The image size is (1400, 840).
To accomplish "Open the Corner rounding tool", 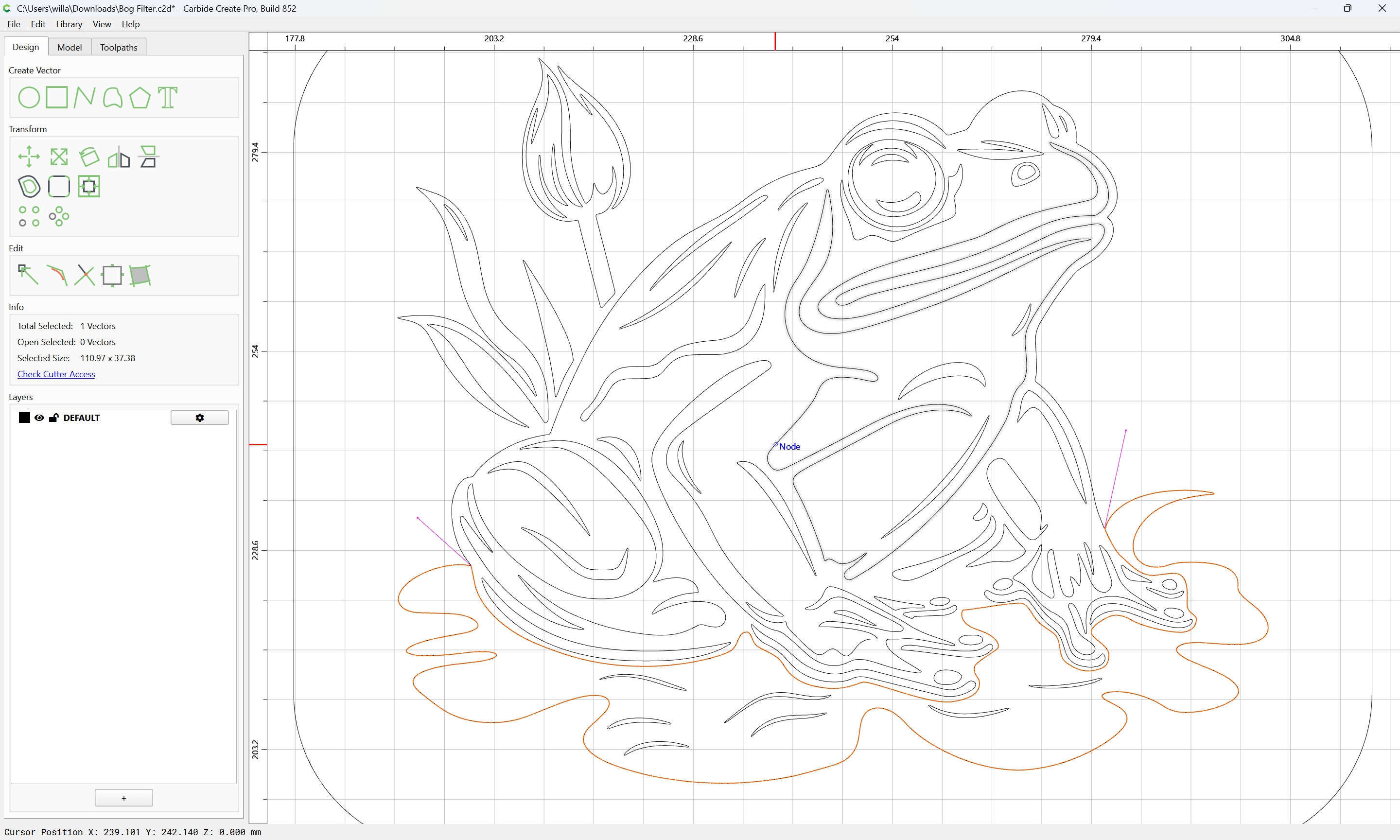I will [x=59, y=186].
